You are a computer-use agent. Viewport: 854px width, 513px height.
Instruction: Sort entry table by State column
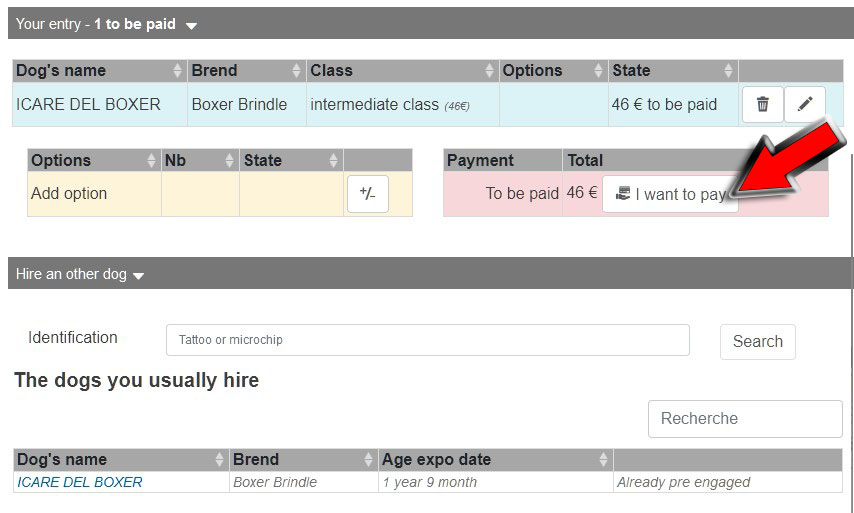(673, 70)
